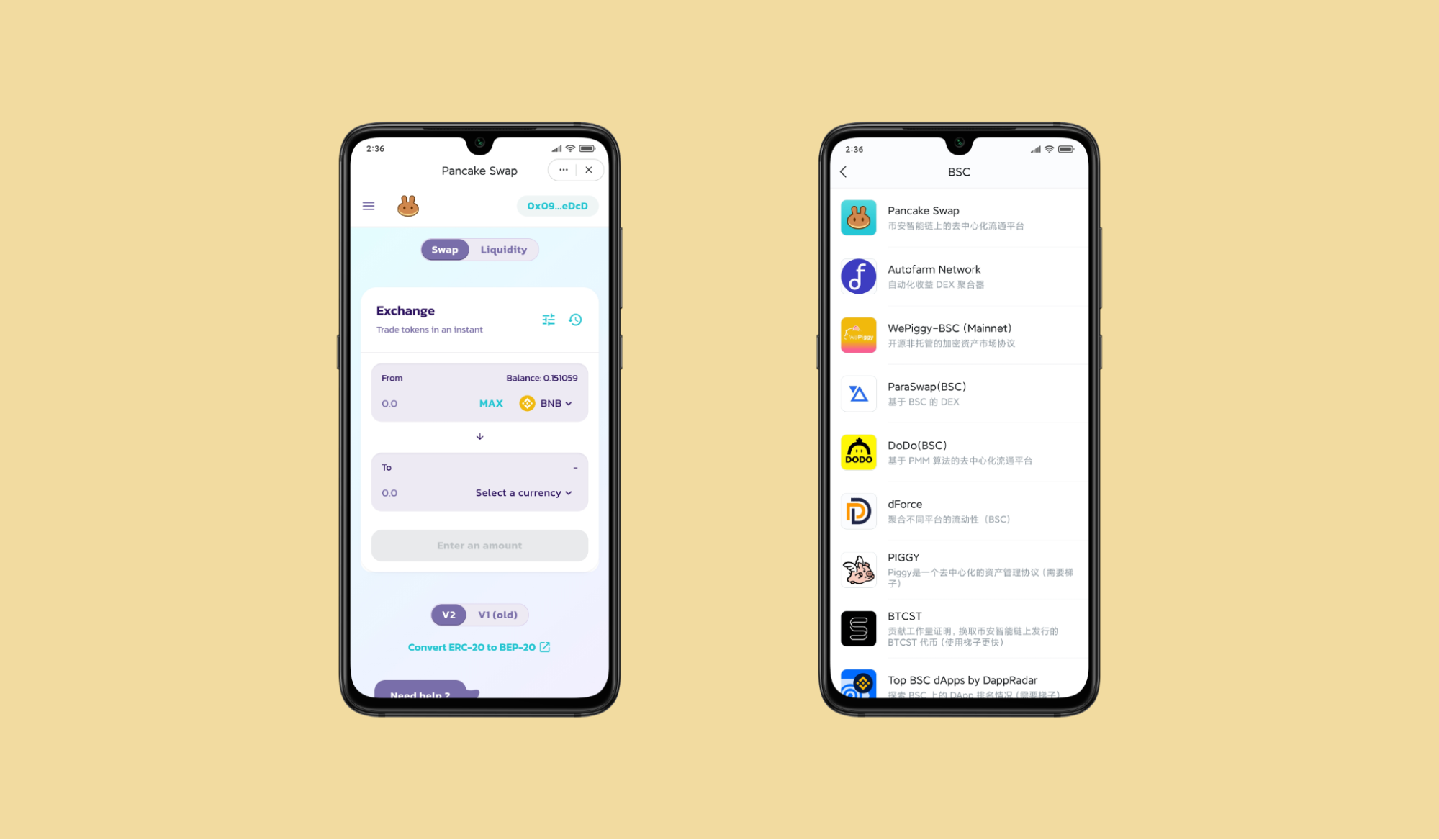Select MAX balance input

(490, 402)
